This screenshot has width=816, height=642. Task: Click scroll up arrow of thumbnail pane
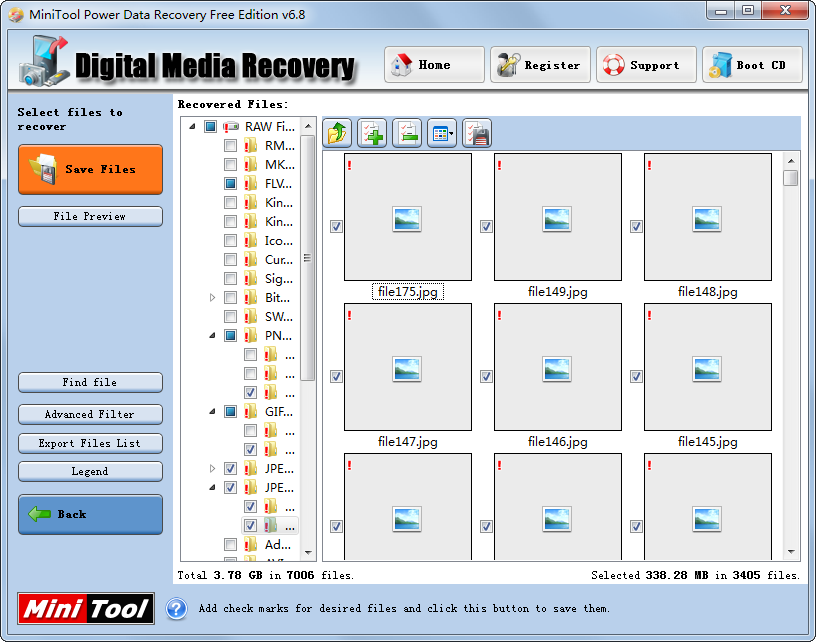[x=791, y=161]
